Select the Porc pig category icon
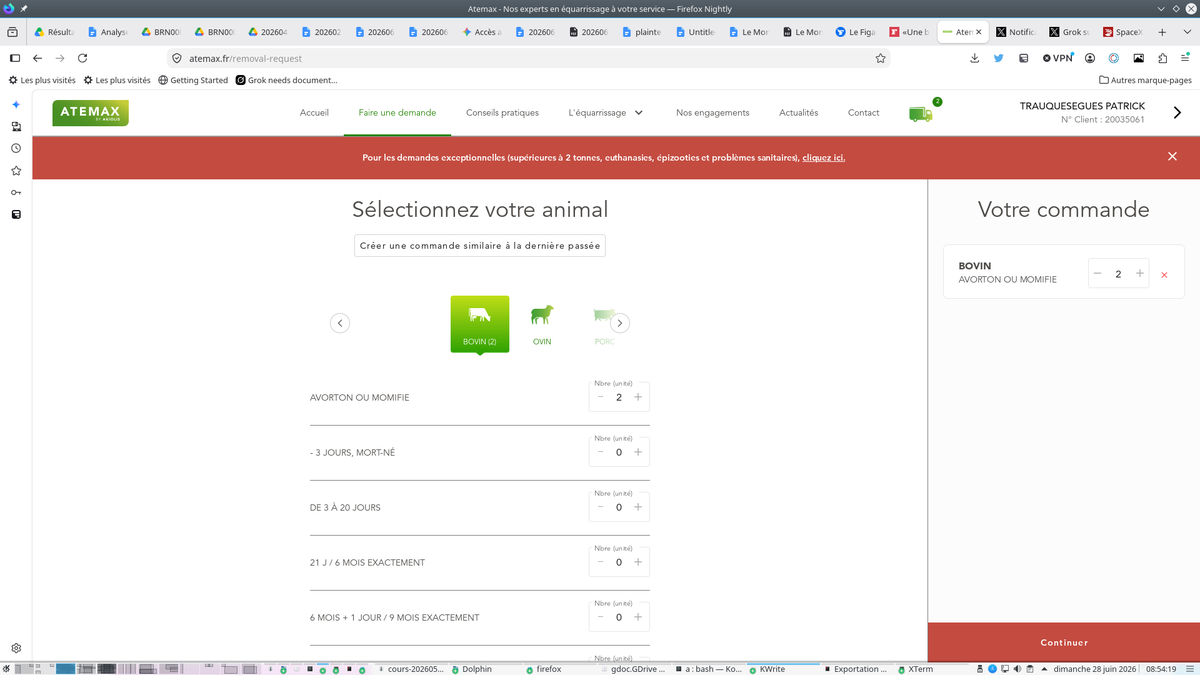 (604, 324)
